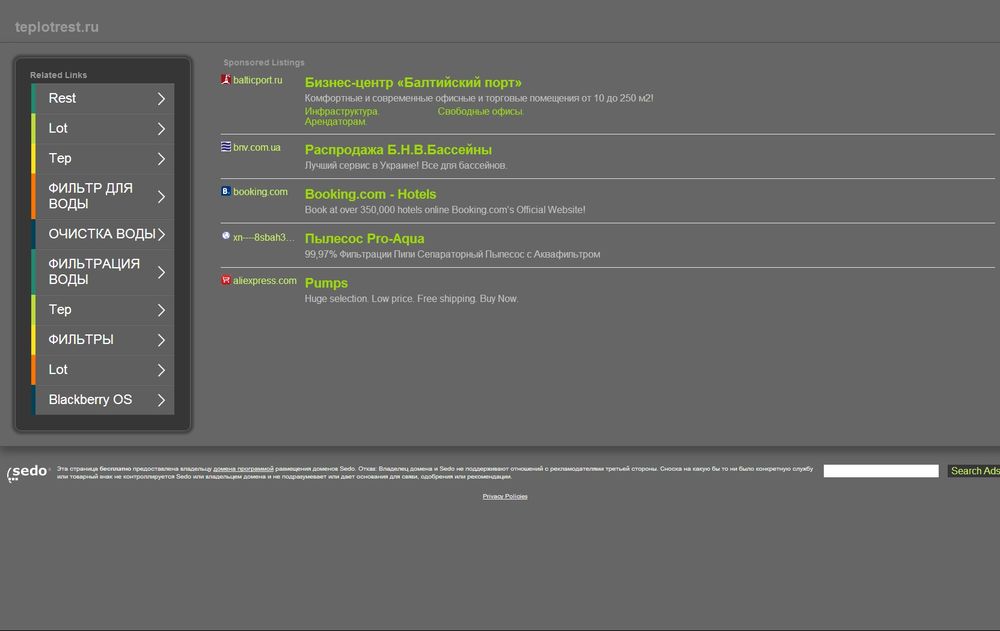This screenshot has width=1000, height=631.
Task: Click the Арендаторам sublink
Action: pos(335,121)
